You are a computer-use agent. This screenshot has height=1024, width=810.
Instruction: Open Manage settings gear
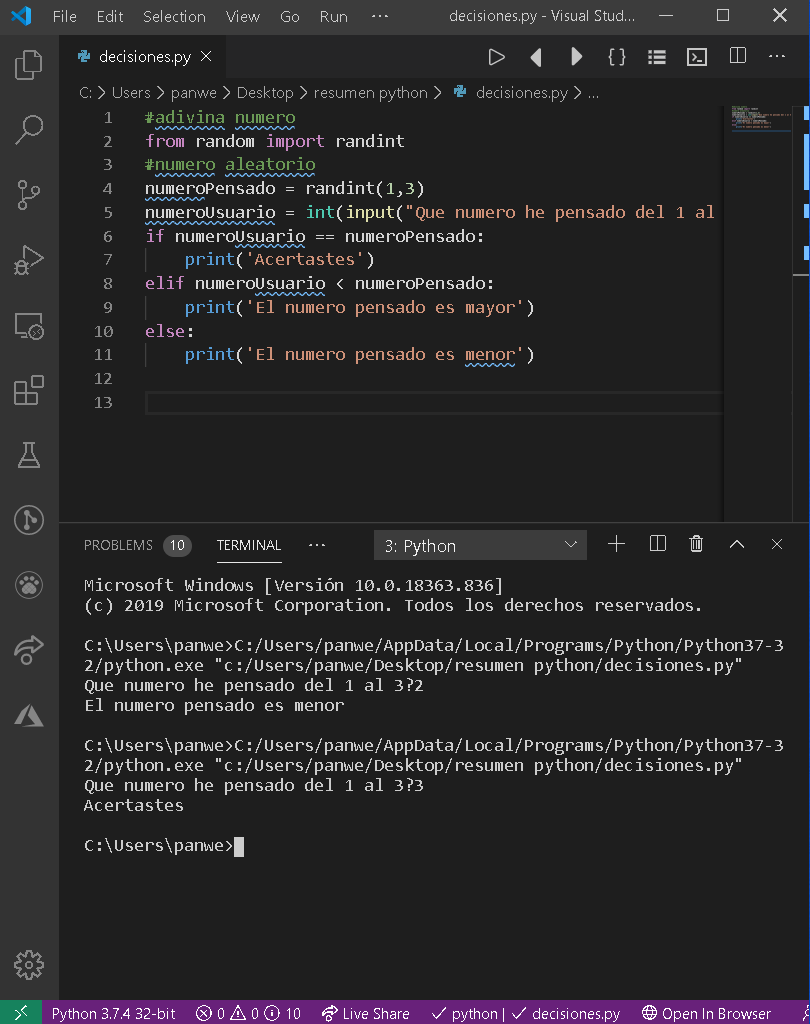click(x=29, y=965)
